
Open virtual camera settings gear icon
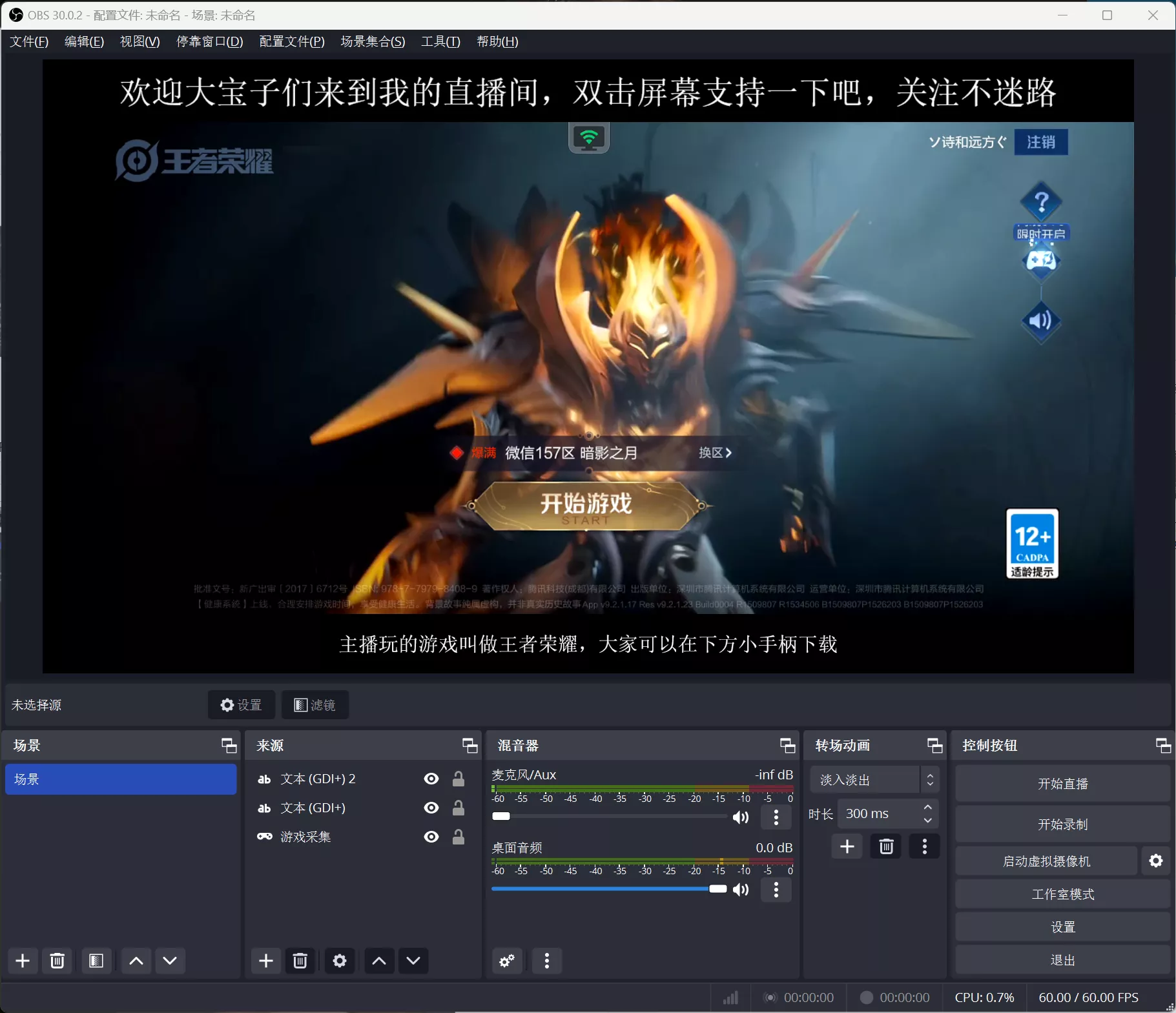pos(1155,861)
